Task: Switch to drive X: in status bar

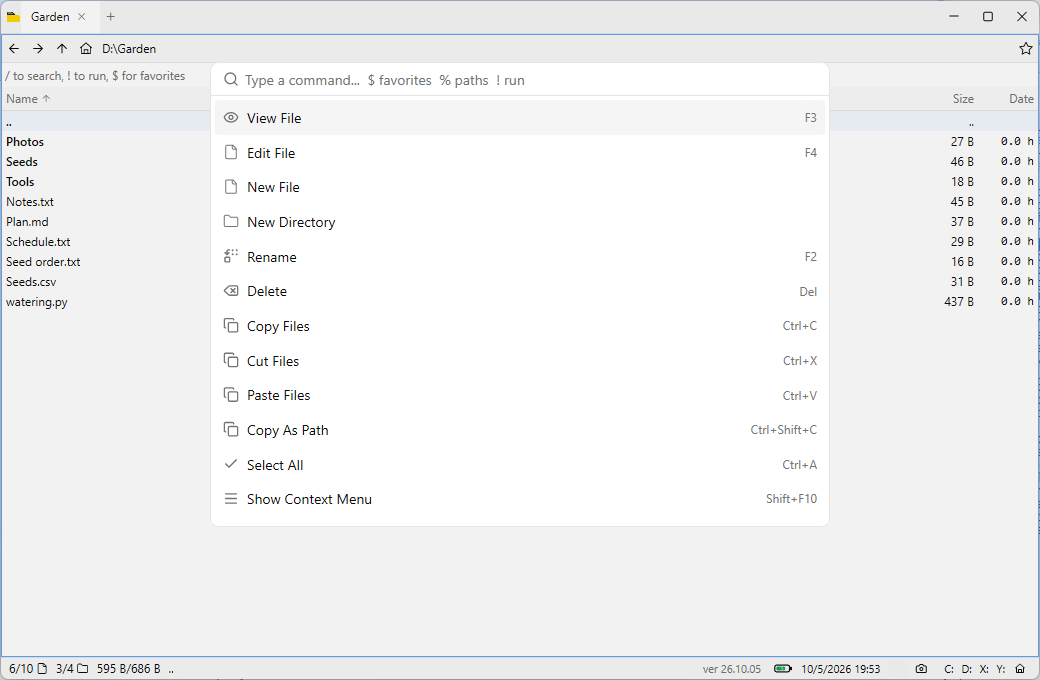Action: pos(984,669)
